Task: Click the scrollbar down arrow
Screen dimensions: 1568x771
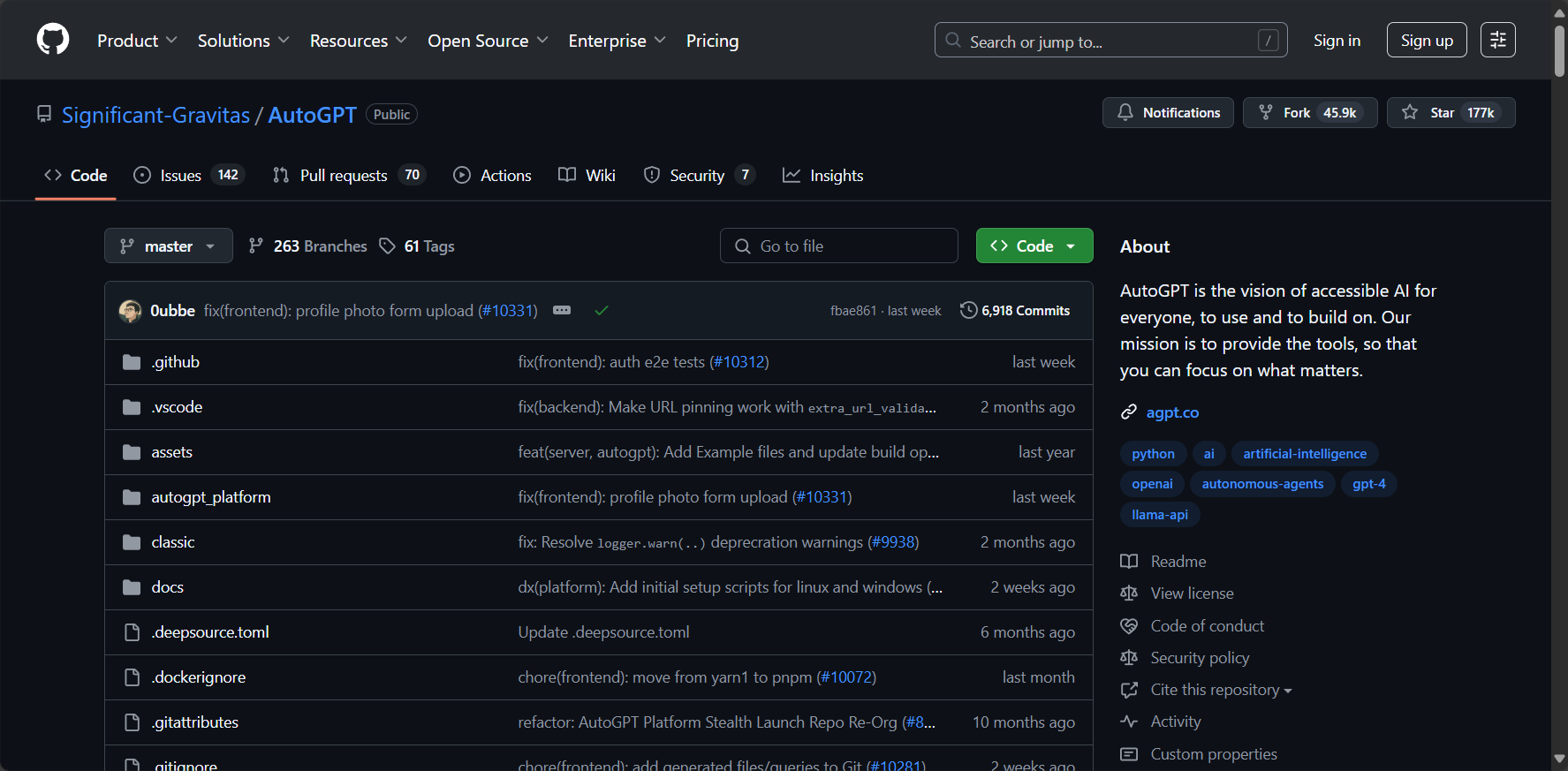Action: (x=1560, y=760)
